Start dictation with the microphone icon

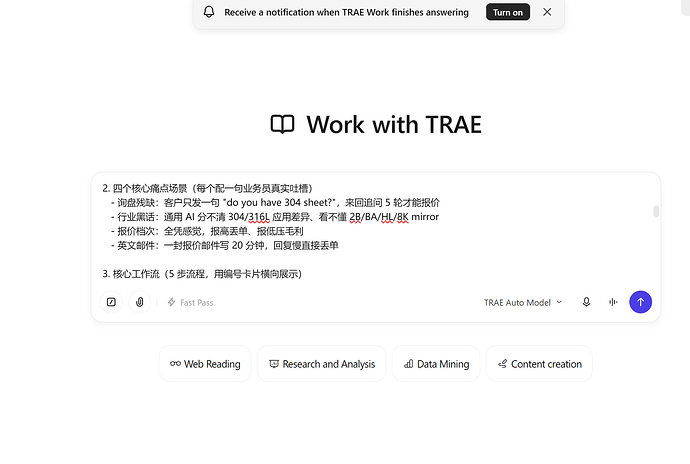(586, 302)
